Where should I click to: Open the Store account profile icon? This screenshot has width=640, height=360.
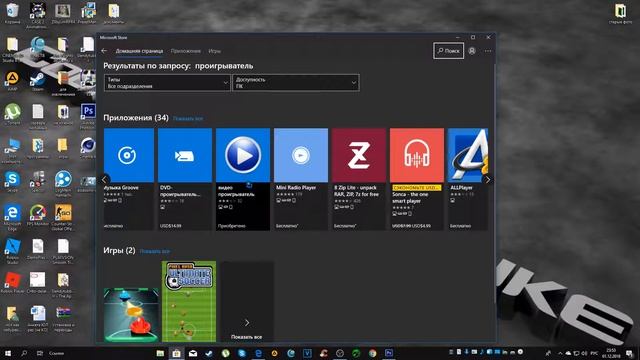tap(472, 51)
